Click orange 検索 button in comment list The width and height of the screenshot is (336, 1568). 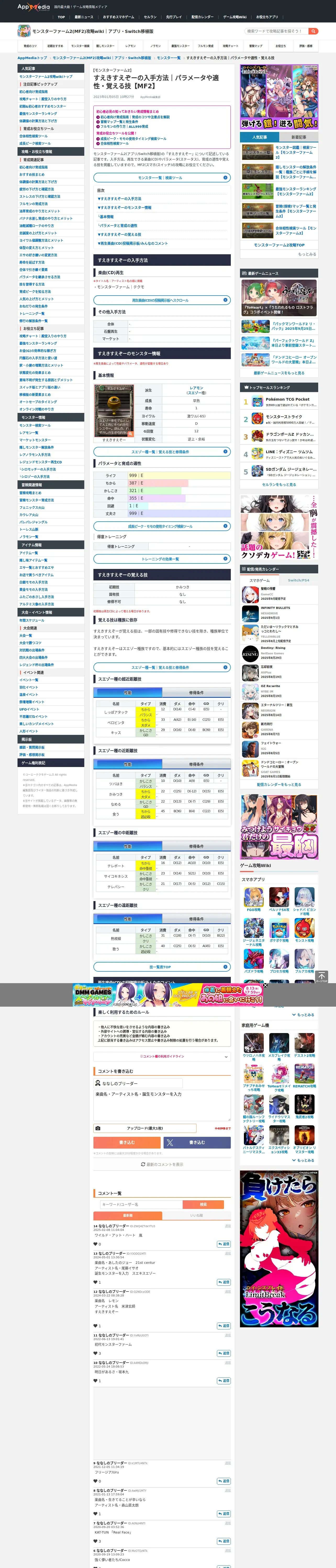[x=203, y=1204]
